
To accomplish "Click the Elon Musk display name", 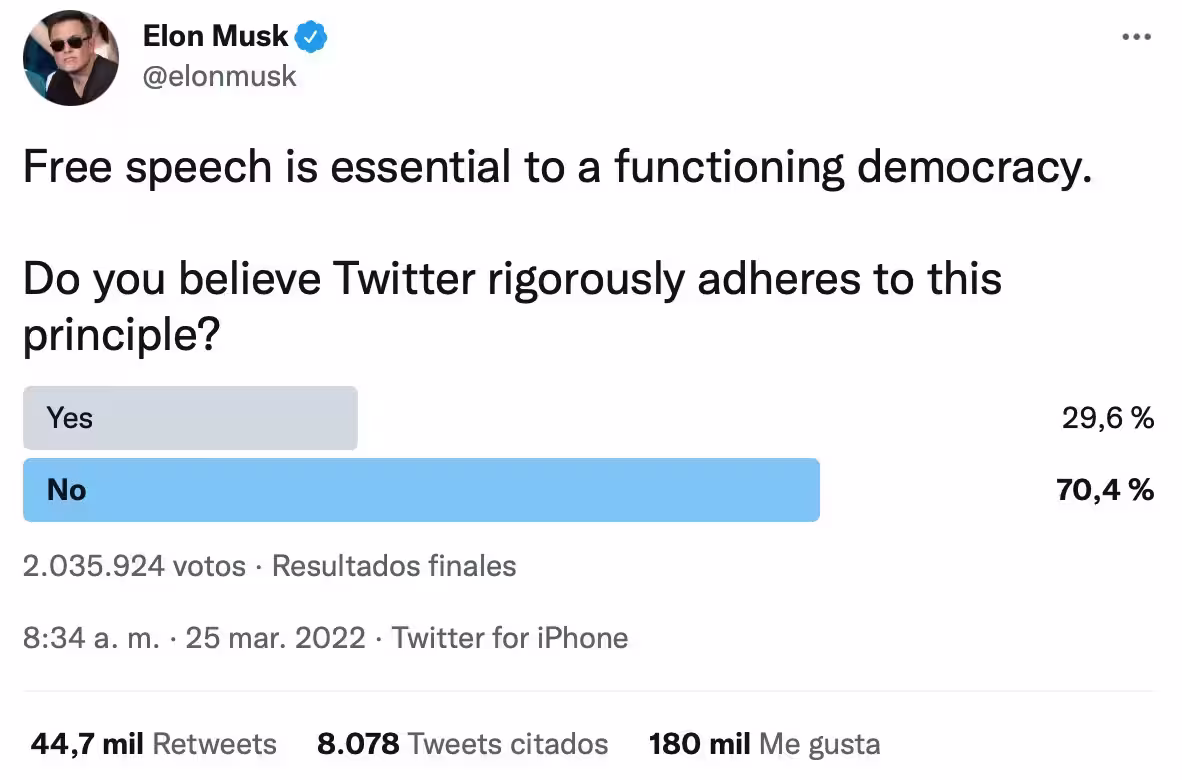I will coord(216,35).
